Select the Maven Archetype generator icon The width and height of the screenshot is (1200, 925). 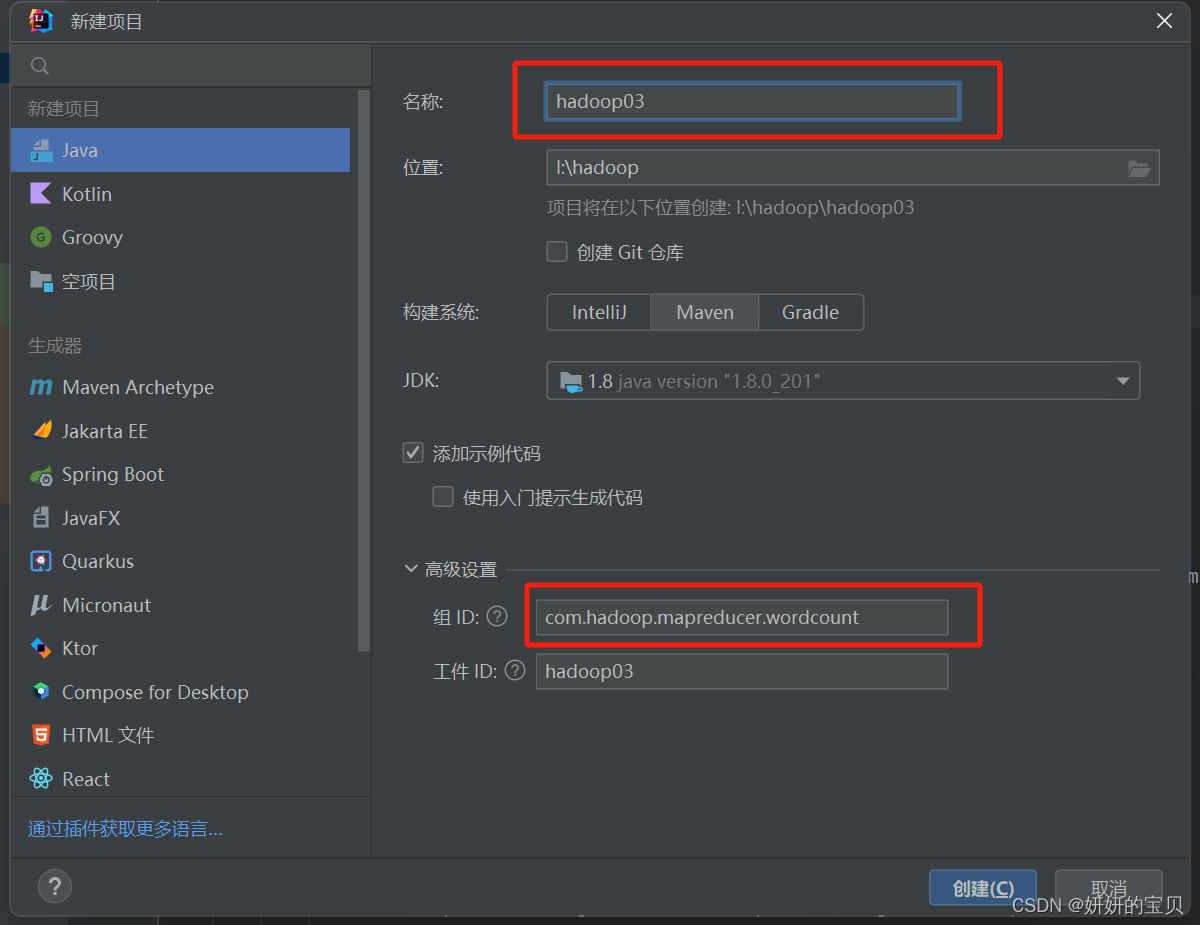coord(41,388)
